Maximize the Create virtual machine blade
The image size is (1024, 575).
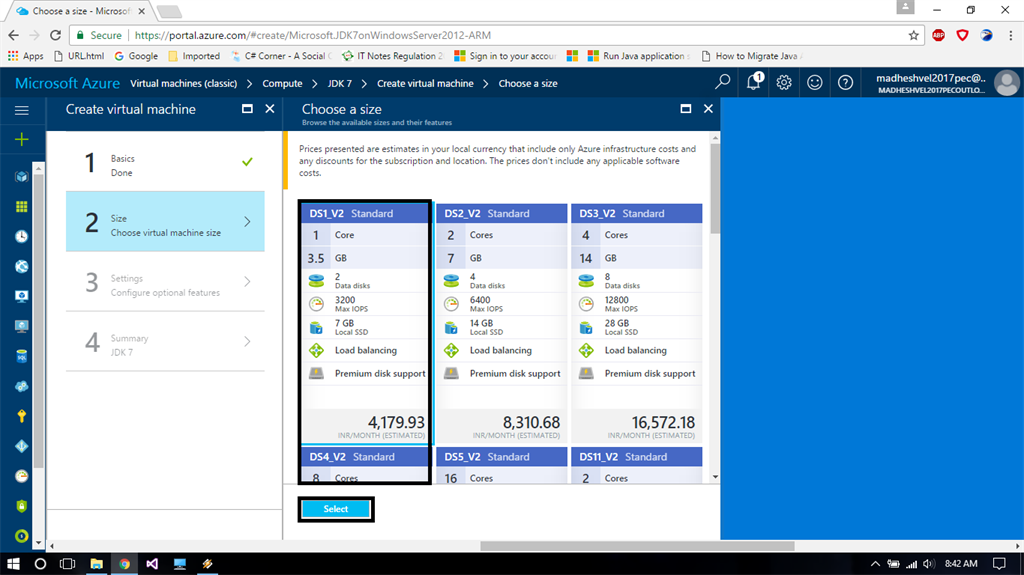[247, 109]
